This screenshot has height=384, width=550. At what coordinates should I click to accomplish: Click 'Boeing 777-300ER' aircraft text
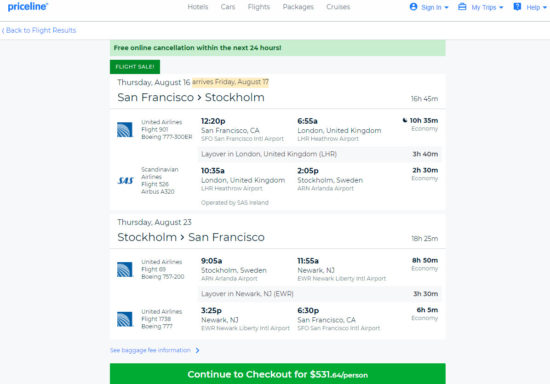point(167,137)
